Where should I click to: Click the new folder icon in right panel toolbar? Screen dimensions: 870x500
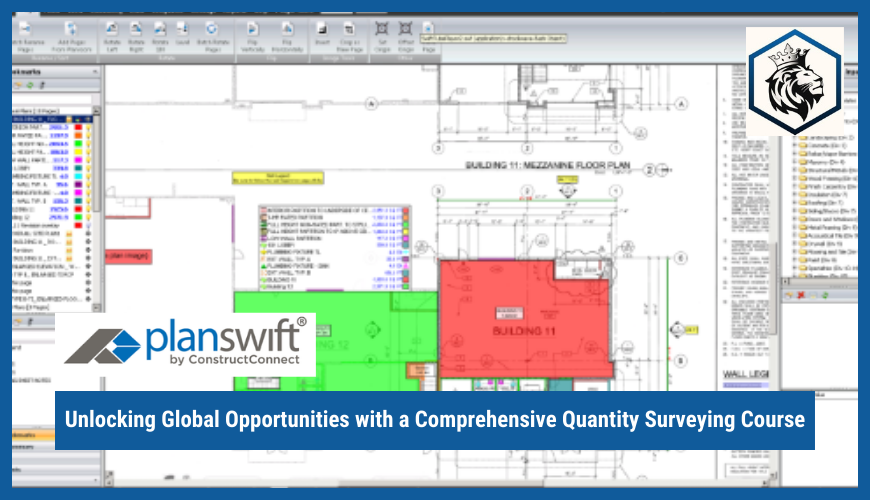tap(788, 296)
